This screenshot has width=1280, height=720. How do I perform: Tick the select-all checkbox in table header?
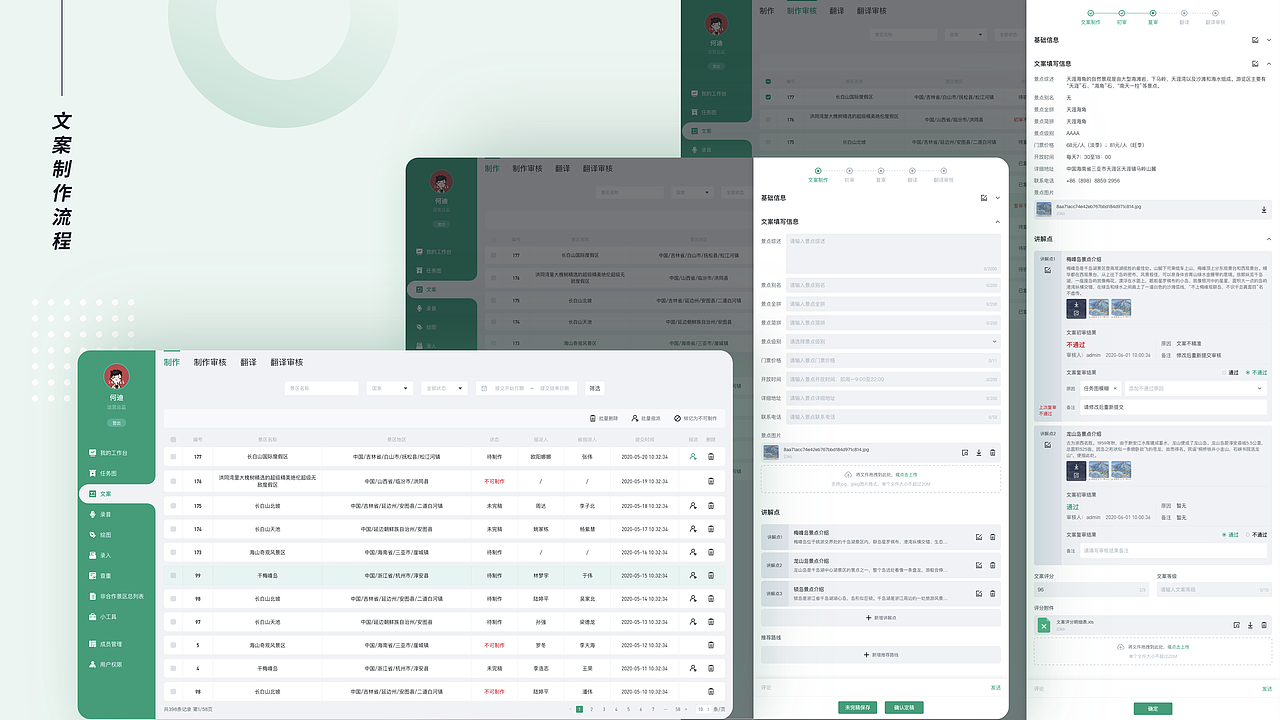pos(173,439)
